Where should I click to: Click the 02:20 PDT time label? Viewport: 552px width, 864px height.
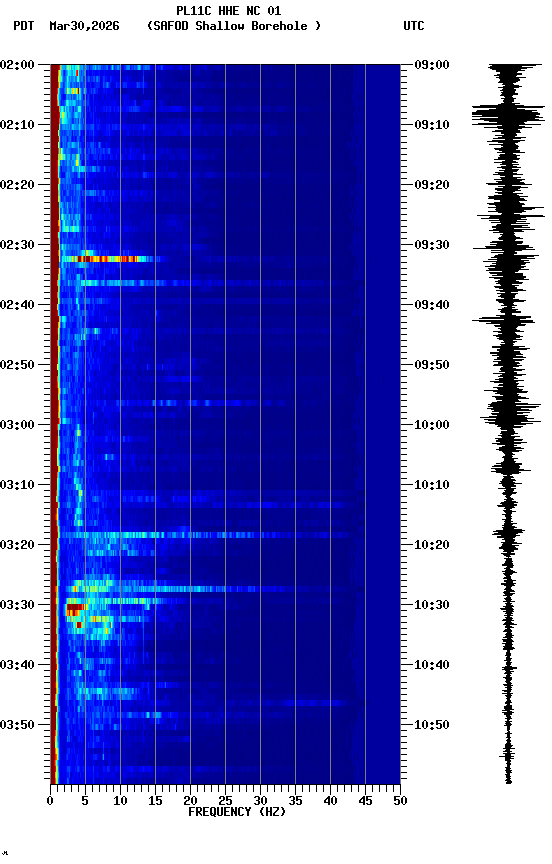click(x=17, y=185)
